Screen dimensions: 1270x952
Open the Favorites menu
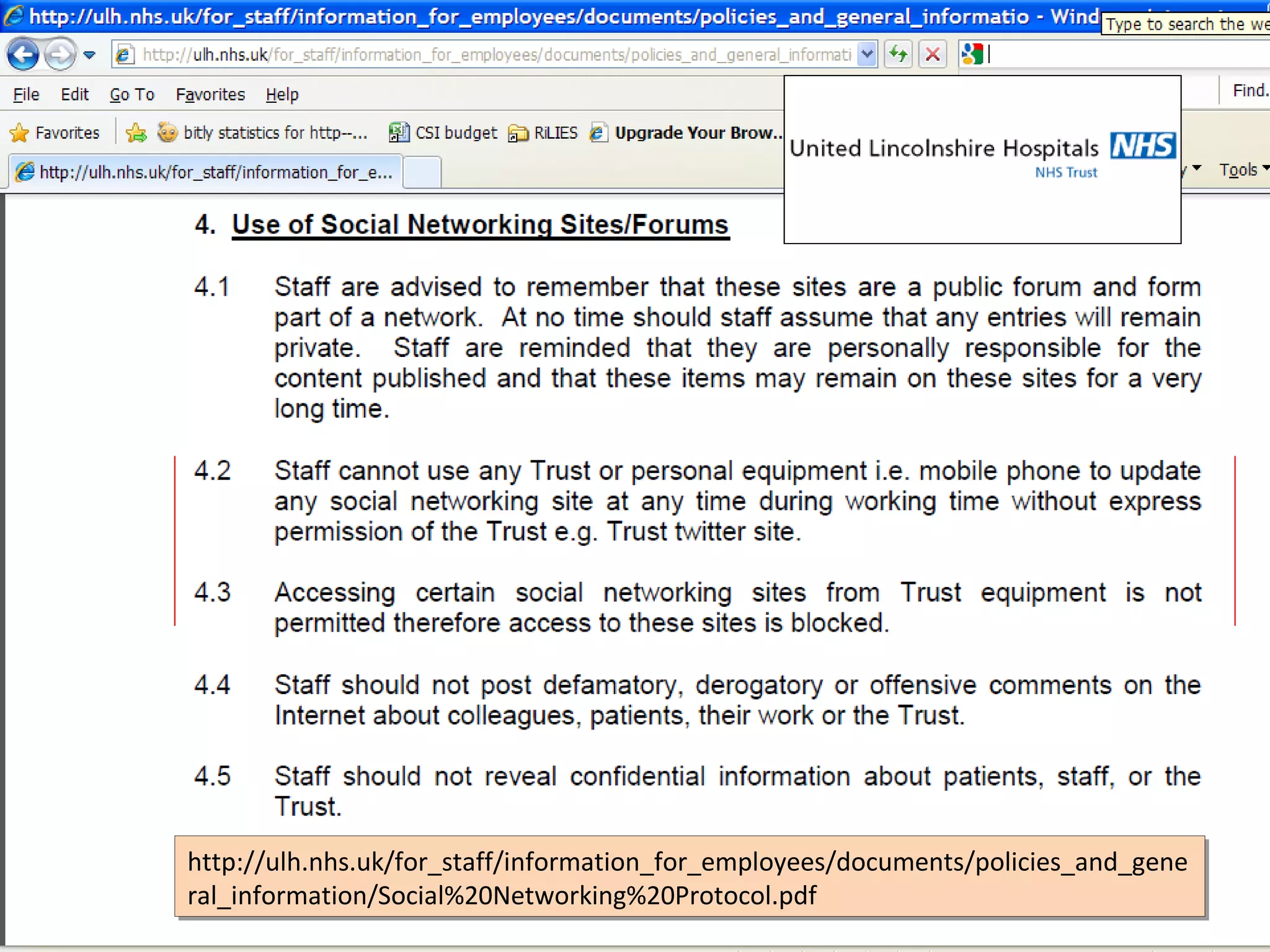point(210,94)
